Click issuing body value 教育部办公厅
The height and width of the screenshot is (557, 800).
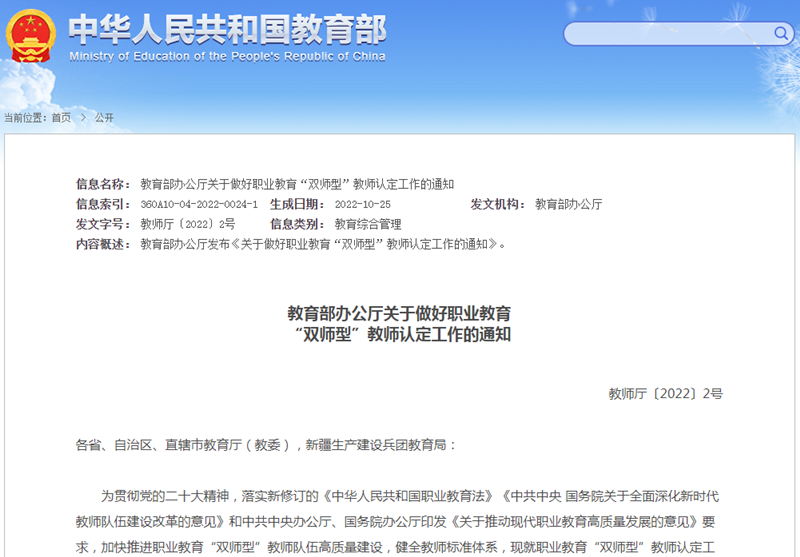568,205
